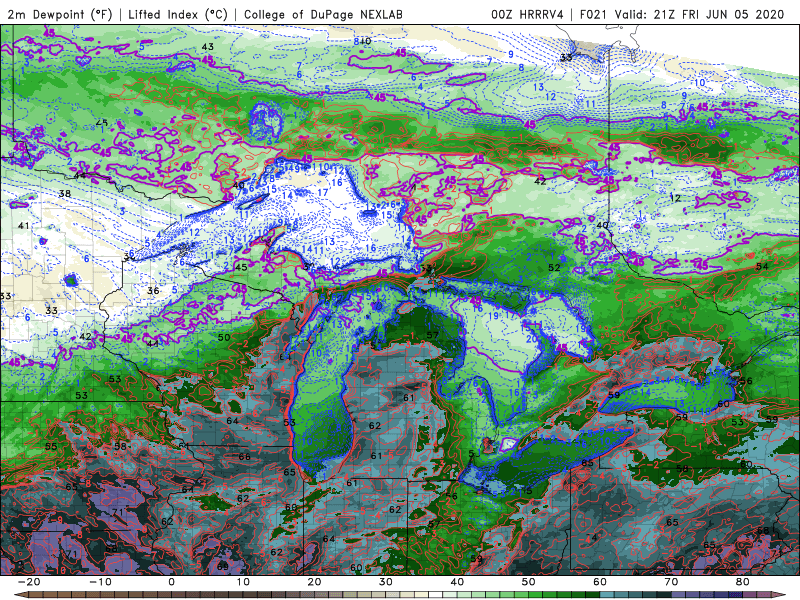Screen dimensions: 800x600
Task: Click the "Lifted Index (°C)" title label
Action: pos(178,14)
